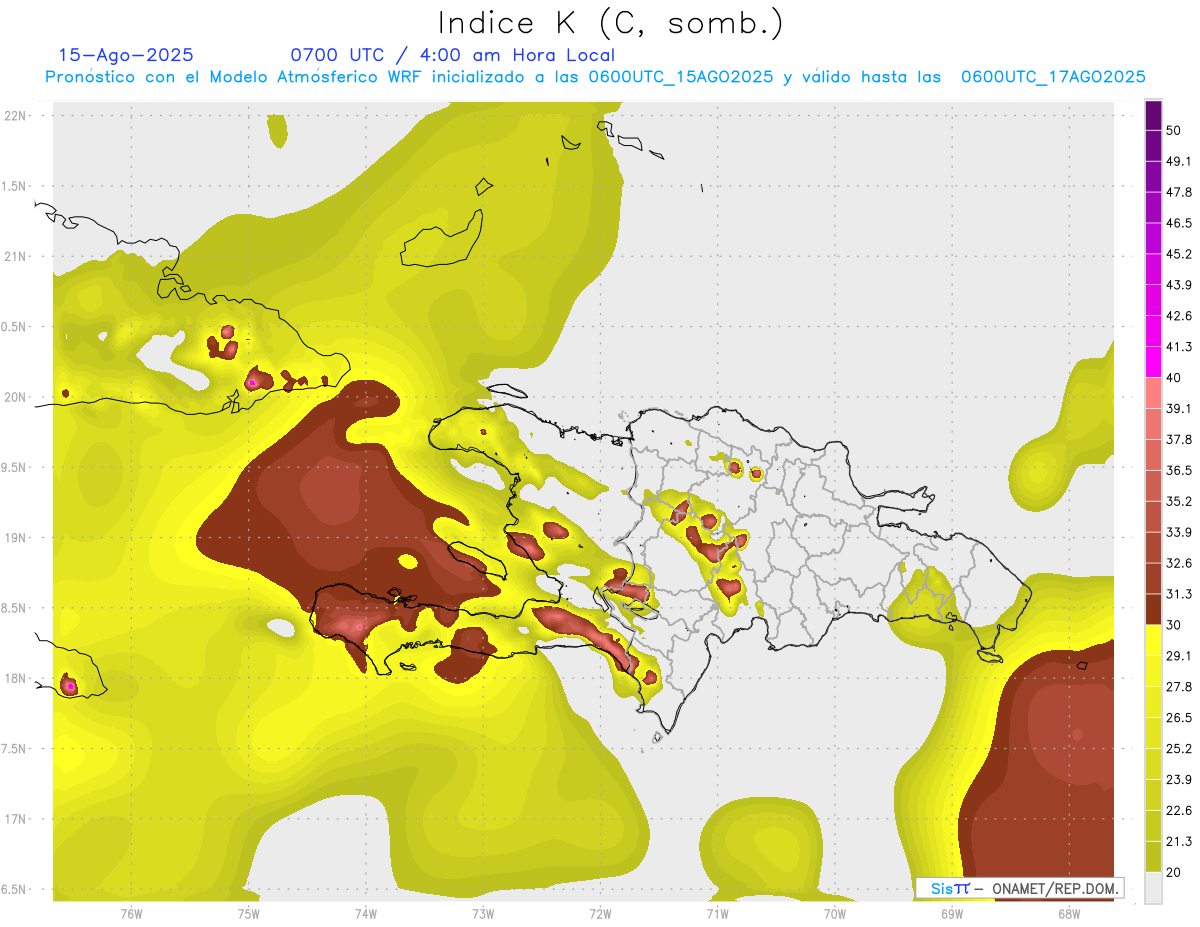Click the "21N" latitude label
The height and width of the screenshot is (927, 1200).
click(15, 257)
